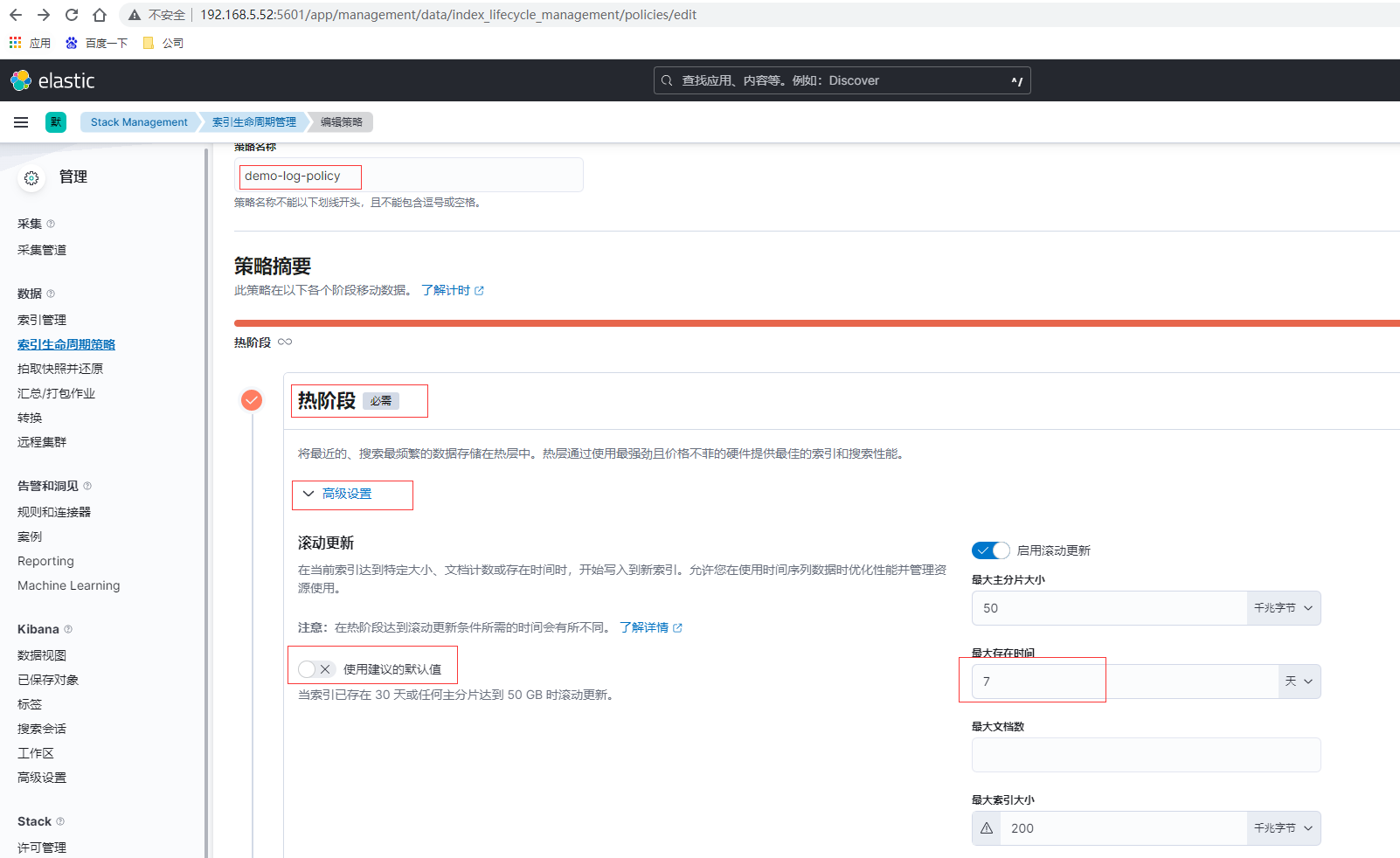Click the help icon next to Kibana

point(68,629)
